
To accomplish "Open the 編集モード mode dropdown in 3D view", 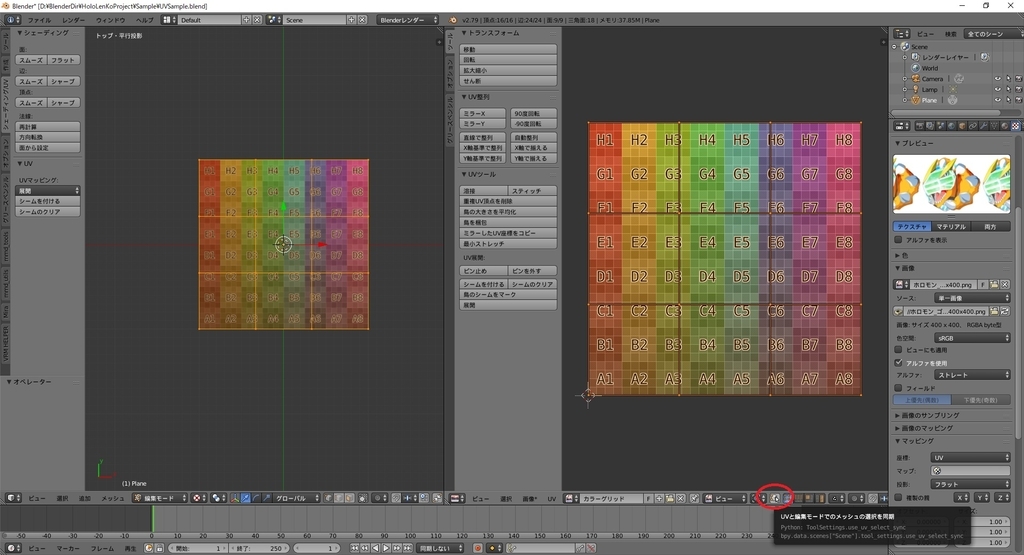I will 159,498.
